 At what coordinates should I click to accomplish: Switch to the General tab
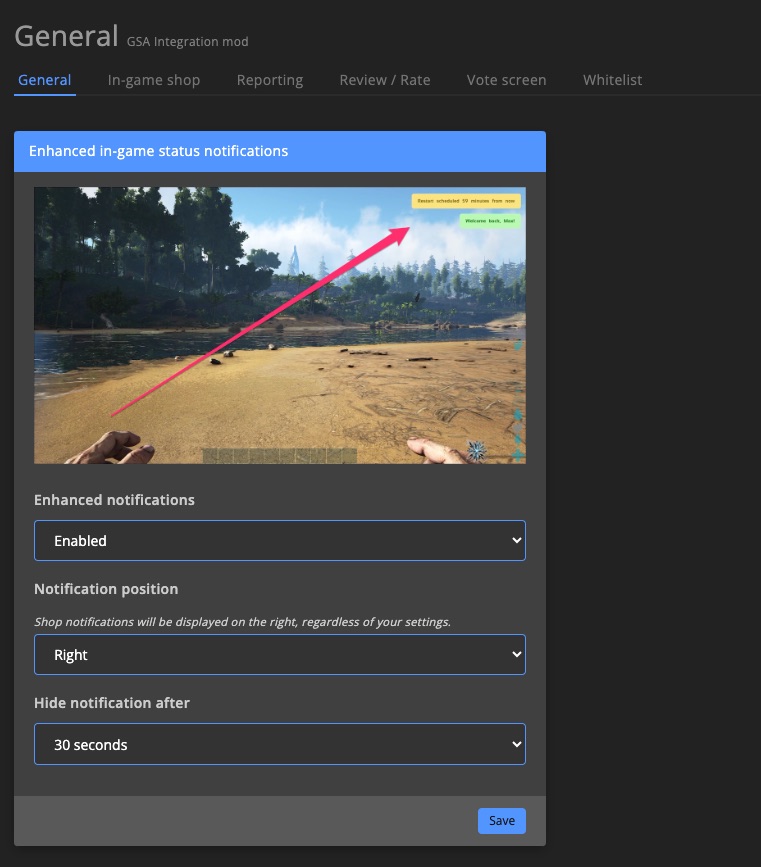coord(45,80)
